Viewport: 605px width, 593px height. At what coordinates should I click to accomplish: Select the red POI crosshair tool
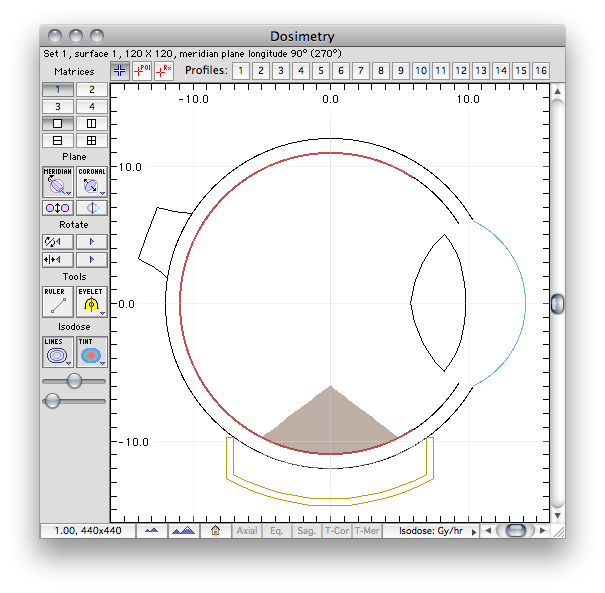point(142,71)
